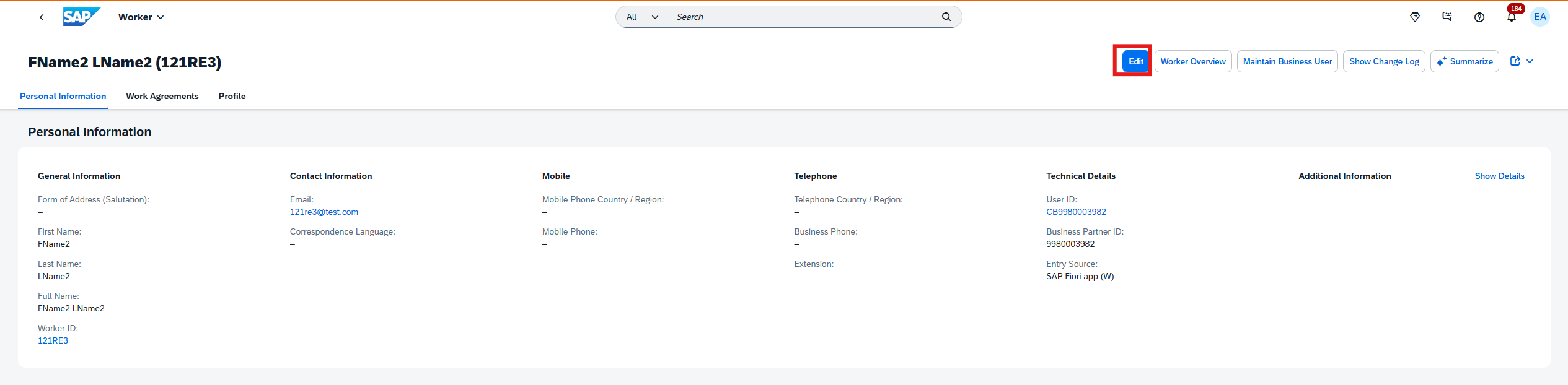Click the Mobile Phone Country / Region label
This screenshot has width=1568, height=385.
[x=603, y=199]
